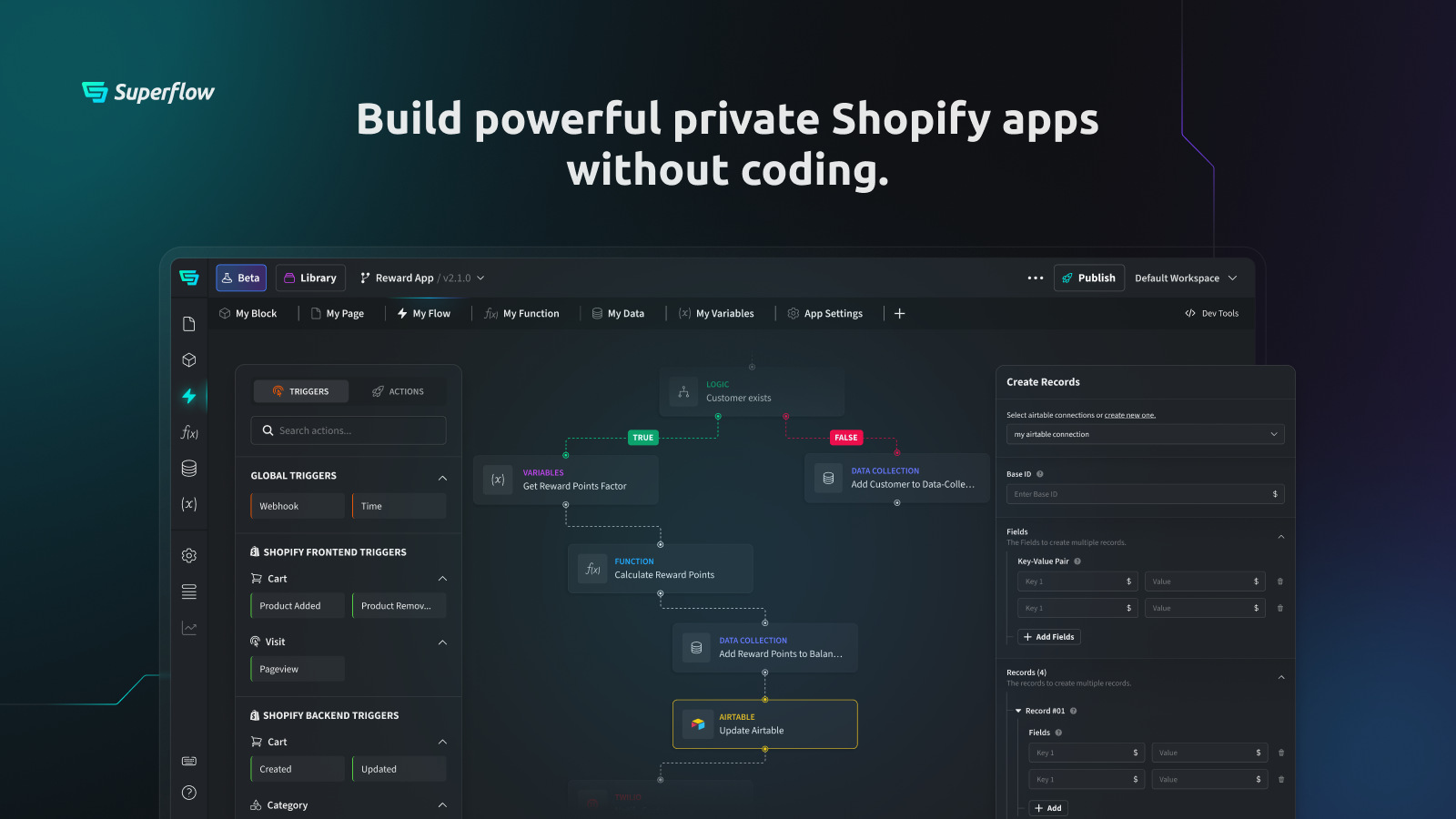Select the Calculate Reward Points function node
Screen dimensions: 1456x819
661,569
